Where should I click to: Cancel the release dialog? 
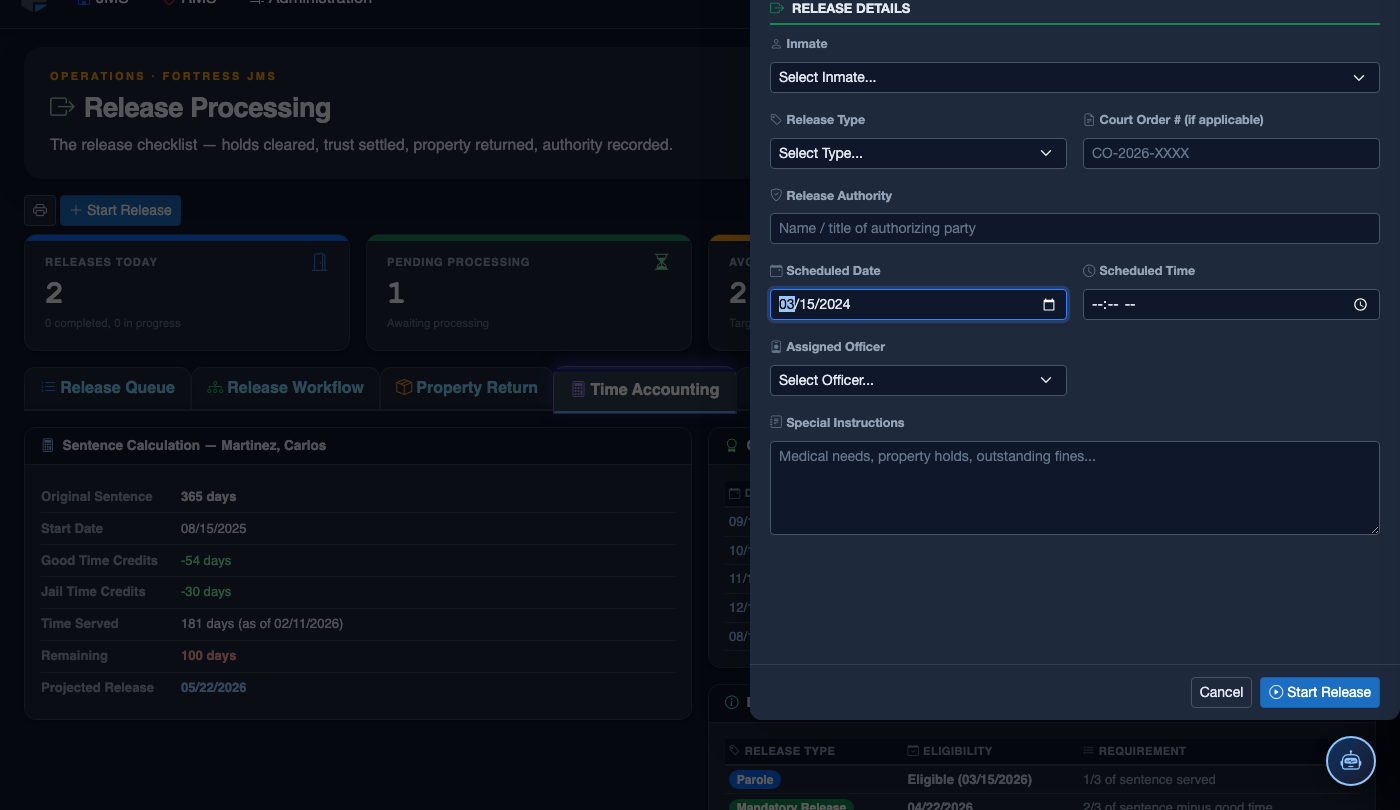[1221, 692]
